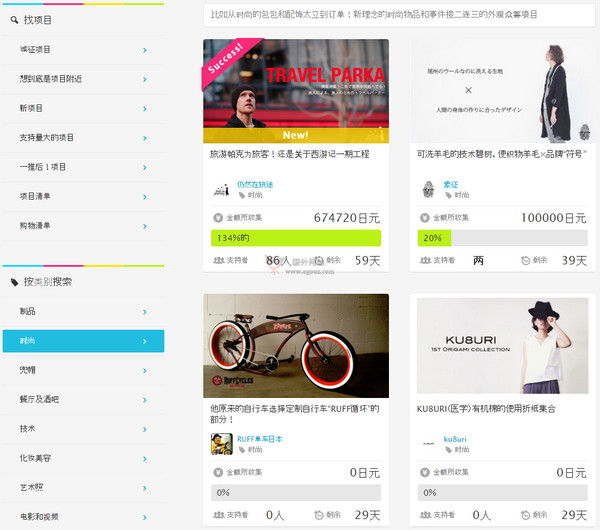
Task: Open the 仍然在旅途 creator link
Action: click(255, 184)
